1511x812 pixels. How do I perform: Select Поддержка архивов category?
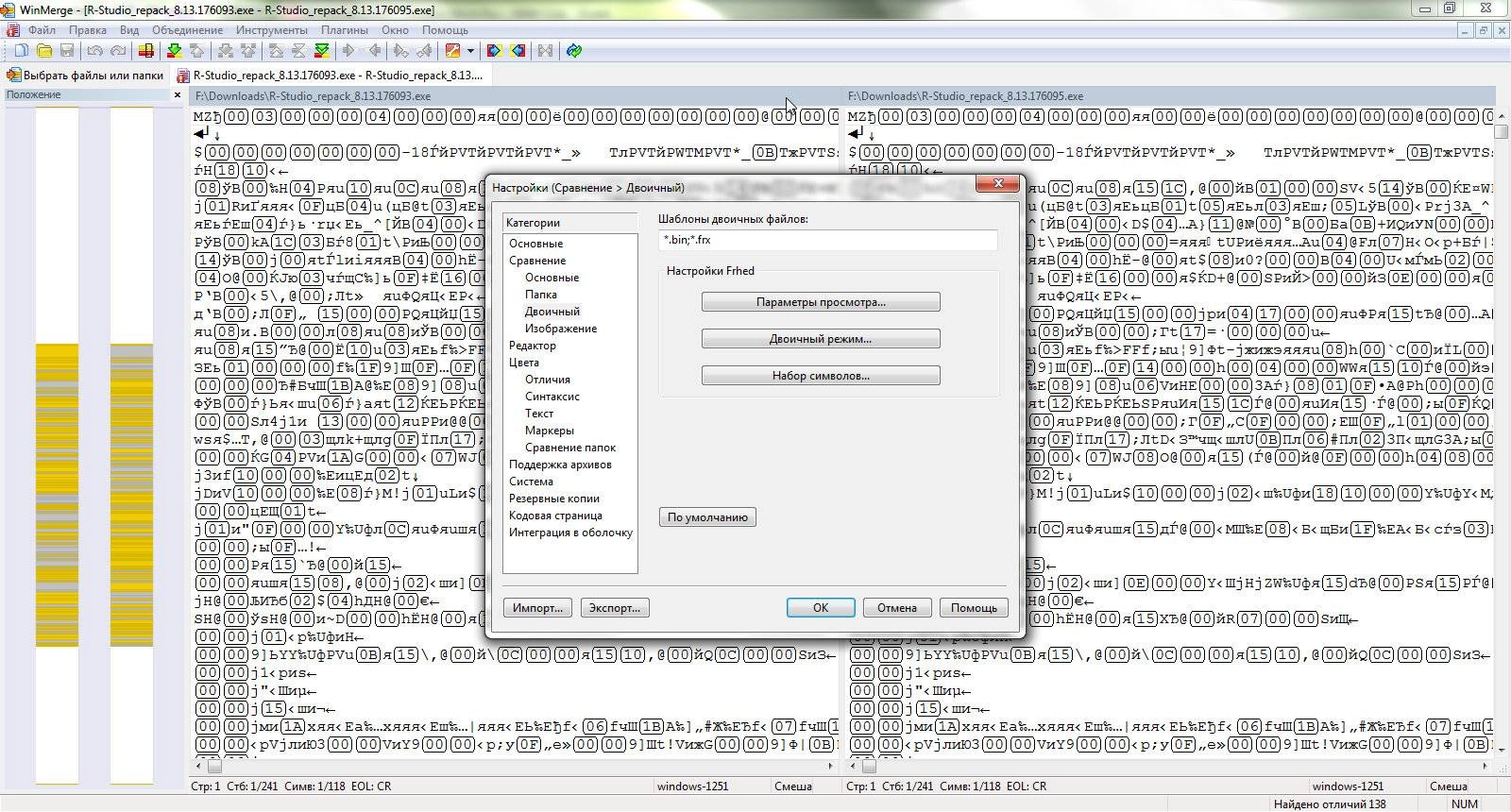pyautogui.click(x=560, y=465)
